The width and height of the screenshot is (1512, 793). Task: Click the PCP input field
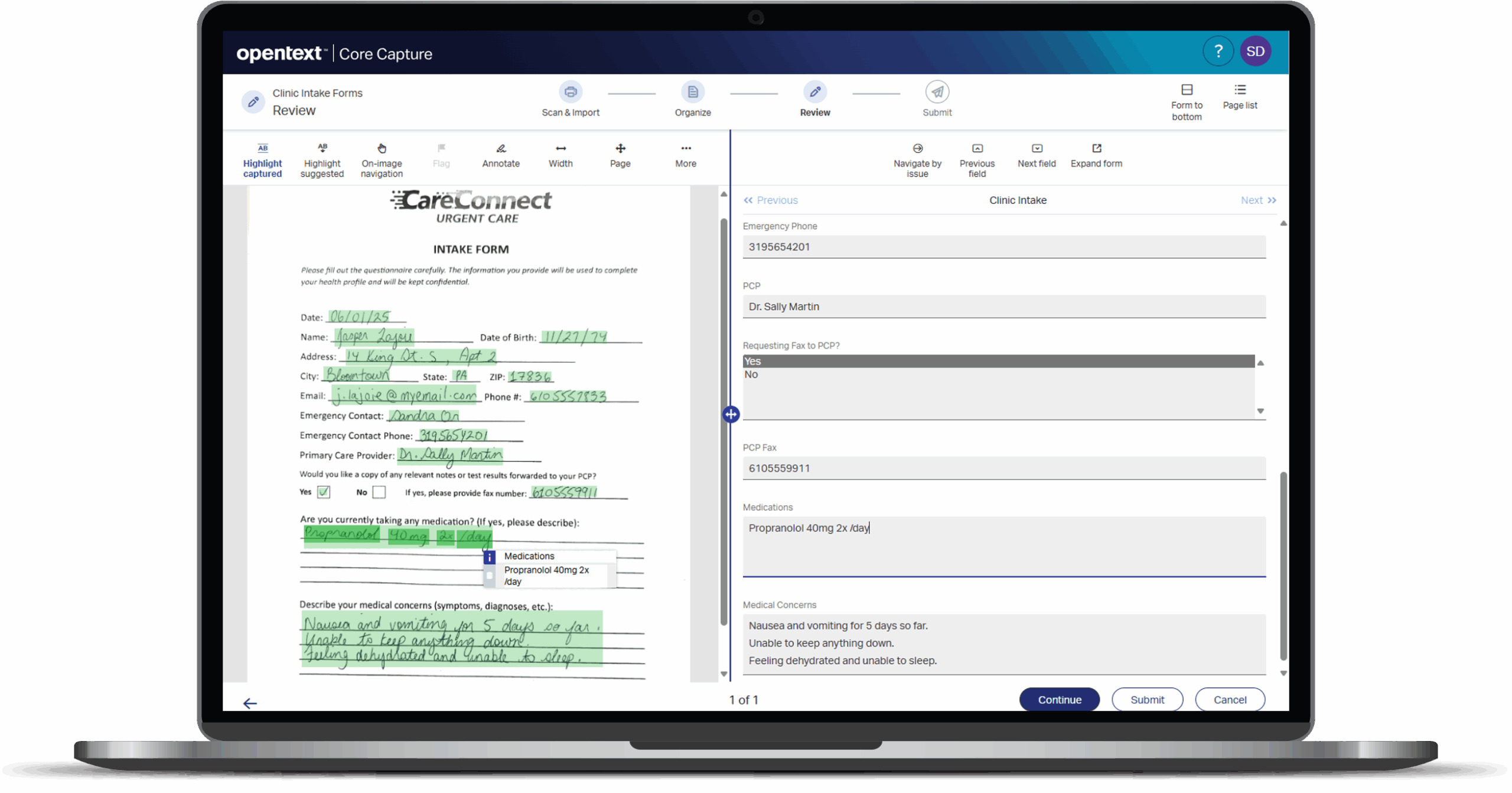tap(1003, 307)
